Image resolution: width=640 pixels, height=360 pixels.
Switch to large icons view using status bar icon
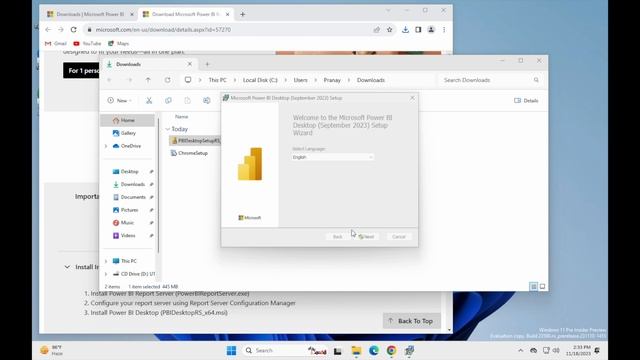click(542, 287)
